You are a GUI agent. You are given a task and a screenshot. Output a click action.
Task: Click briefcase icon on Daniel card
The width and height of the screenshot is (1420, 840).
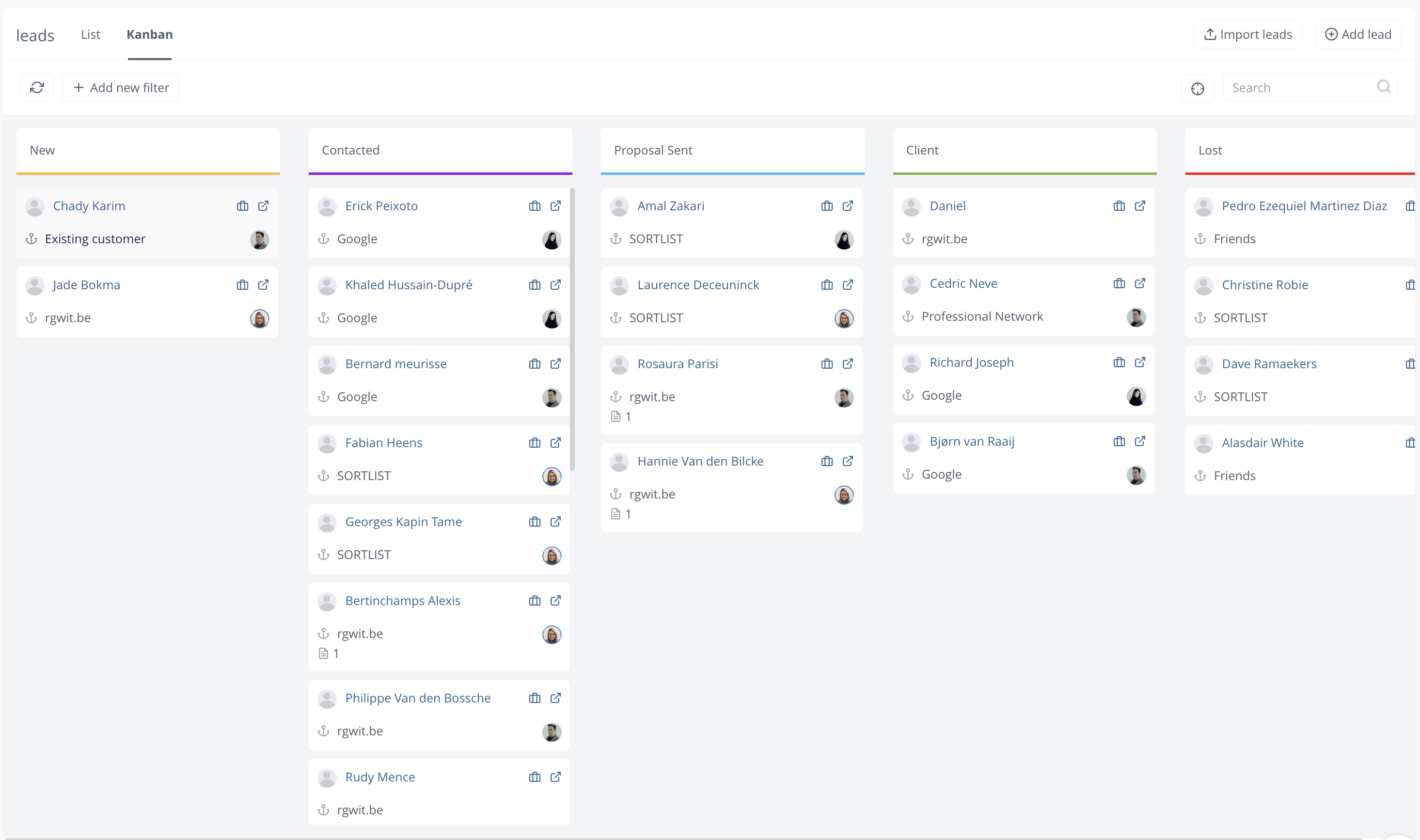(1119, 205)
